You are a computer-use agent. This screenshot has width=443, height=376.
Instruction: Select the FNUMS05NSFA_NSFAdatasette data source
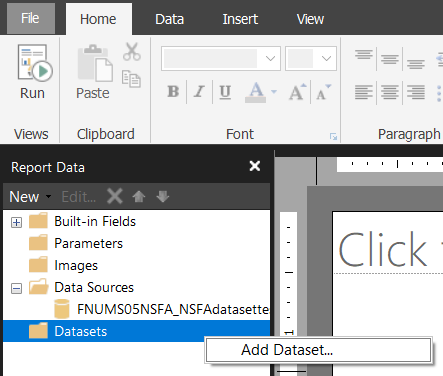162,309
